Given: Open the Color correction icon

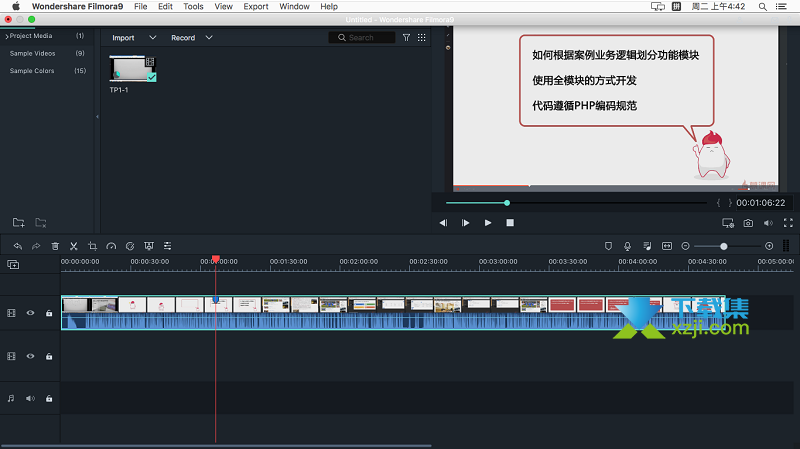Looking at the screenshot, I should click(x=130, y=246).
